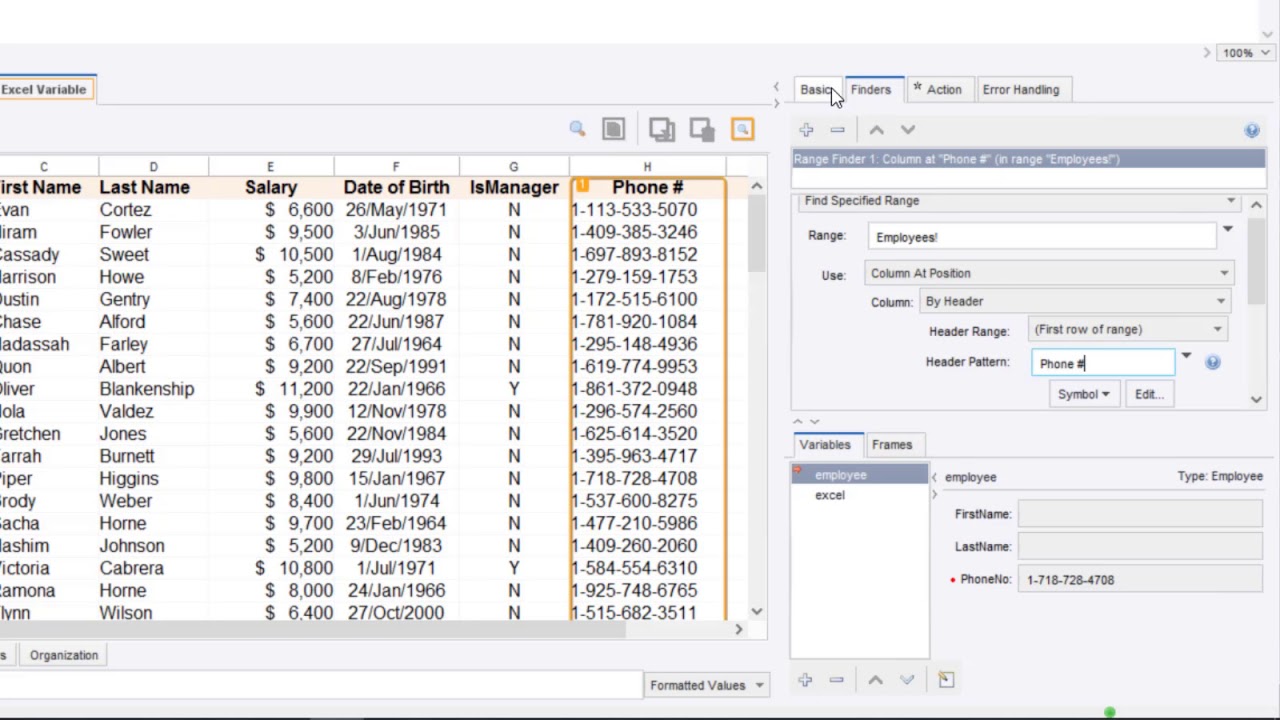Click the IsManager header cell
1280x720 pixels.
[x=514, y=187]
